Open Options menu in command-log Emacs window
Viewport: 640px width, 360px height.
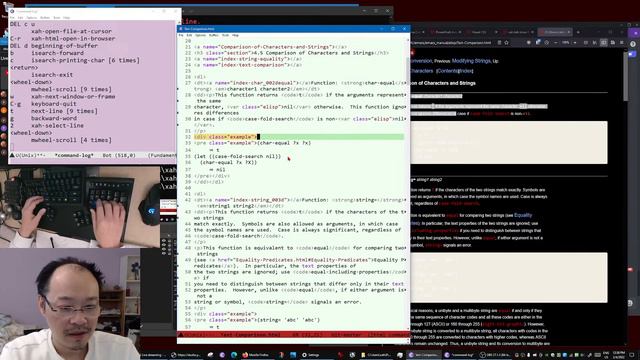[31, 18]
